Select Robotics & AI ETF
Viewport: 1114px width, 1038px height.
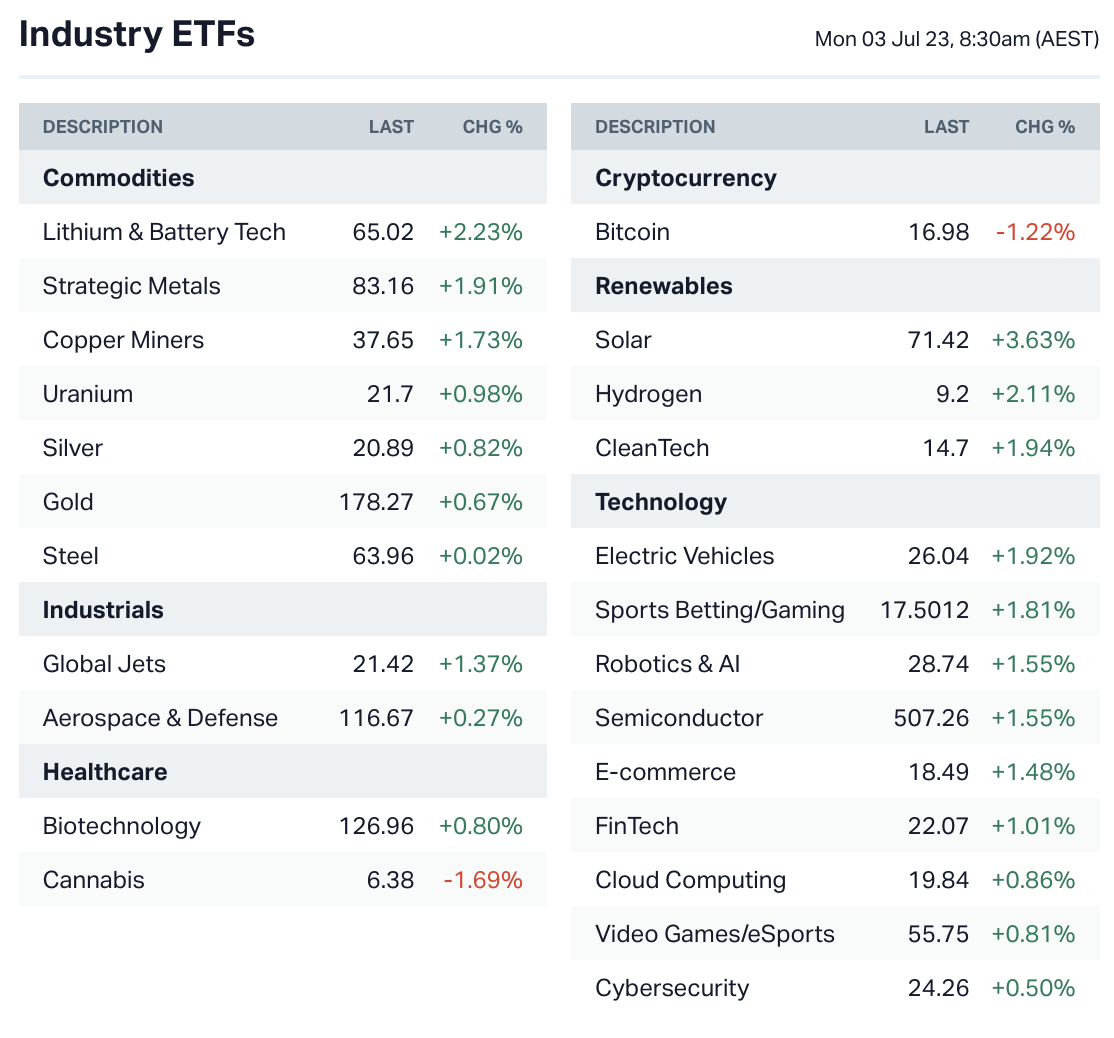667,664
